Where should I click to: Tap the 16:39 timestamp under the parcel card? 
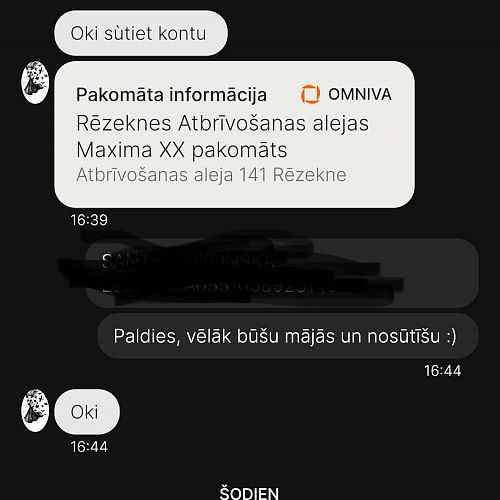tap(89, 220)
